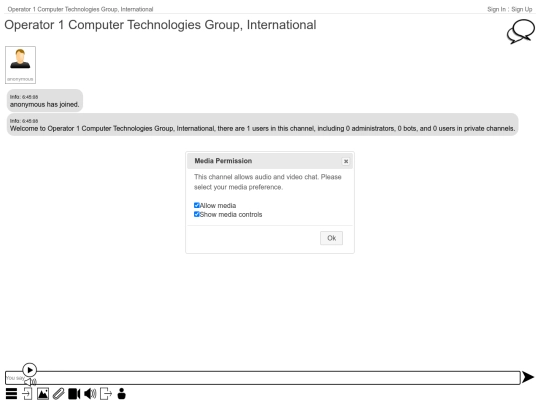
Task: Click the black speaker sound icon in the toolbar
Action: point(90,394)
